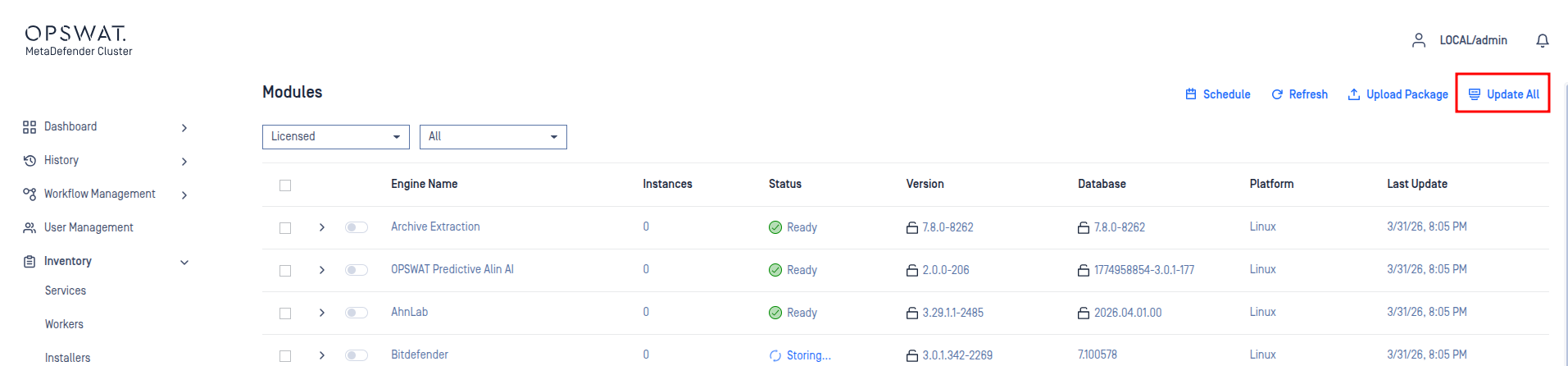This screenshot has width=1568, height=366.
Task: Open the Bitdefender engine link
Action: pos(420,355)
